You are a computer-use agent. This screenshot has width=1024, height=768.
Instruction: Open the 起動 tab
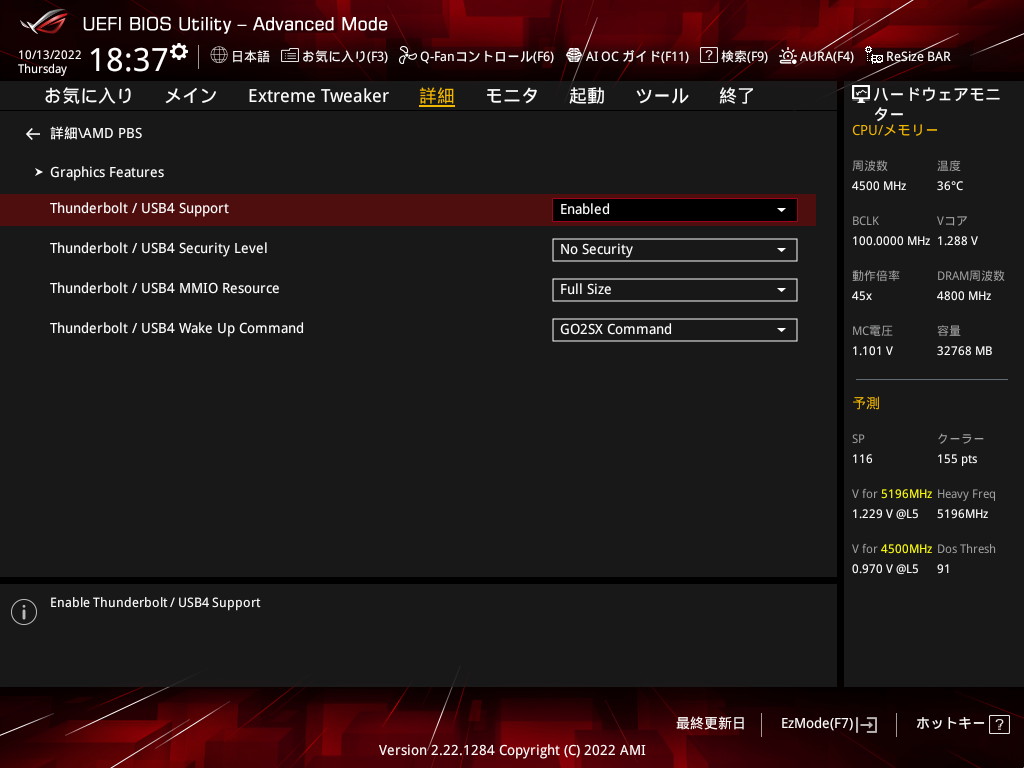coord(586,96)
